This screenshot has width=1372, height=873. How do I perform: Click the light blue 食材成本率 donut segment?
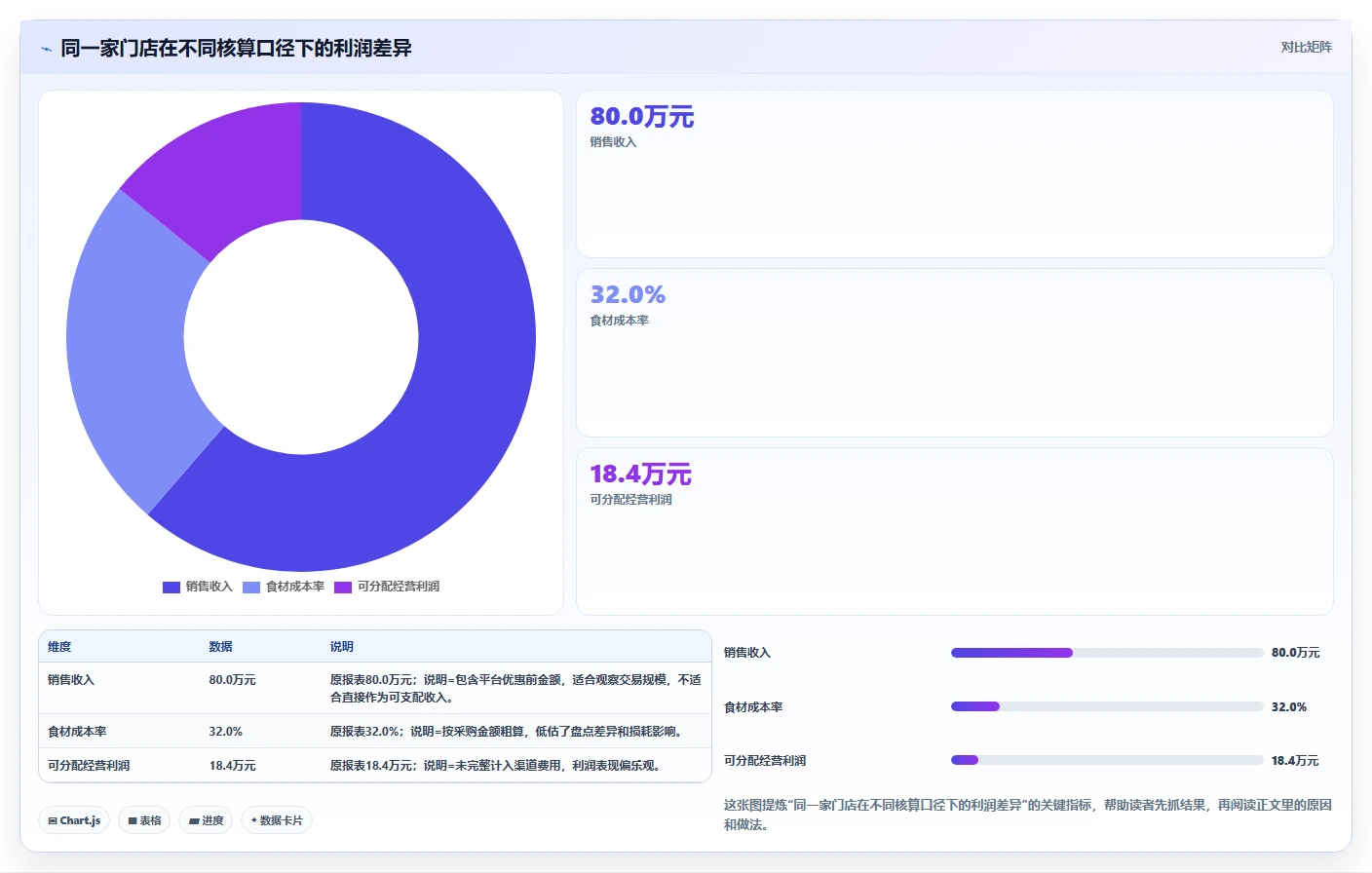132,351
